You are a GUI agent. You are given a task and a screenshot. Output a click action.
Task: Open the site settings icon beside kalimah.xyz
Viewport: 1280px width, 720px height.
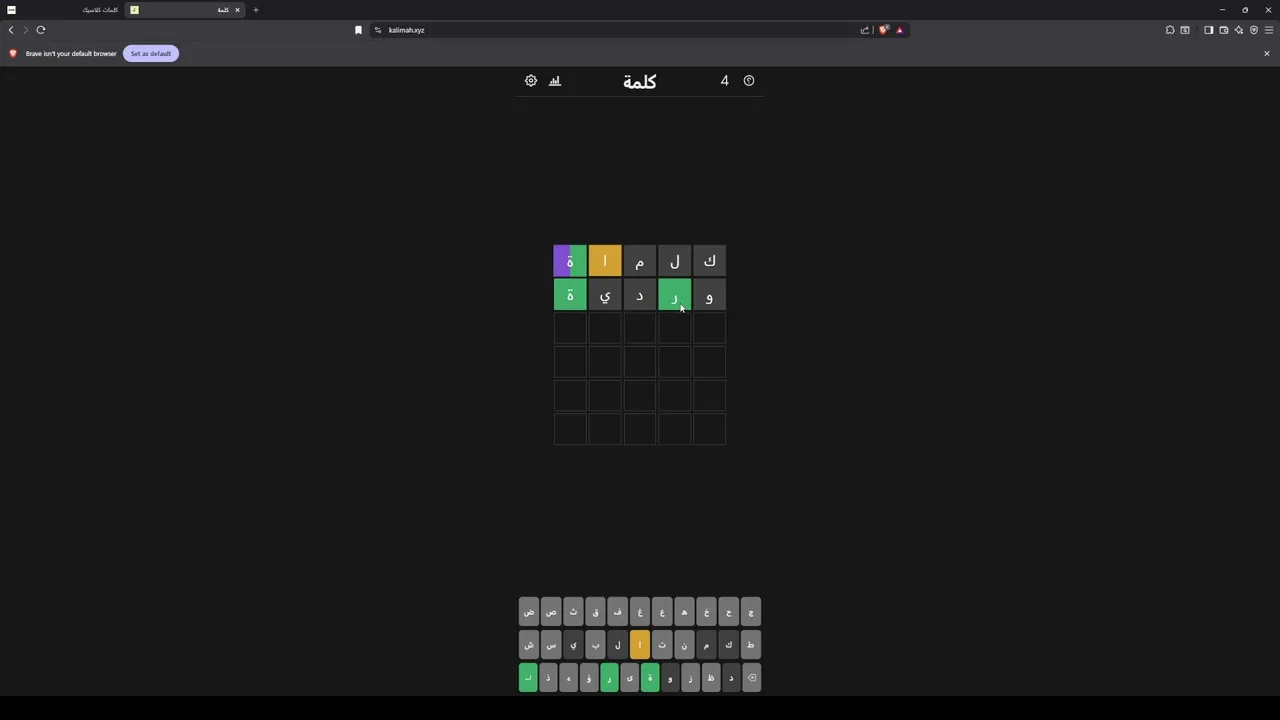[x=378, y=30]
